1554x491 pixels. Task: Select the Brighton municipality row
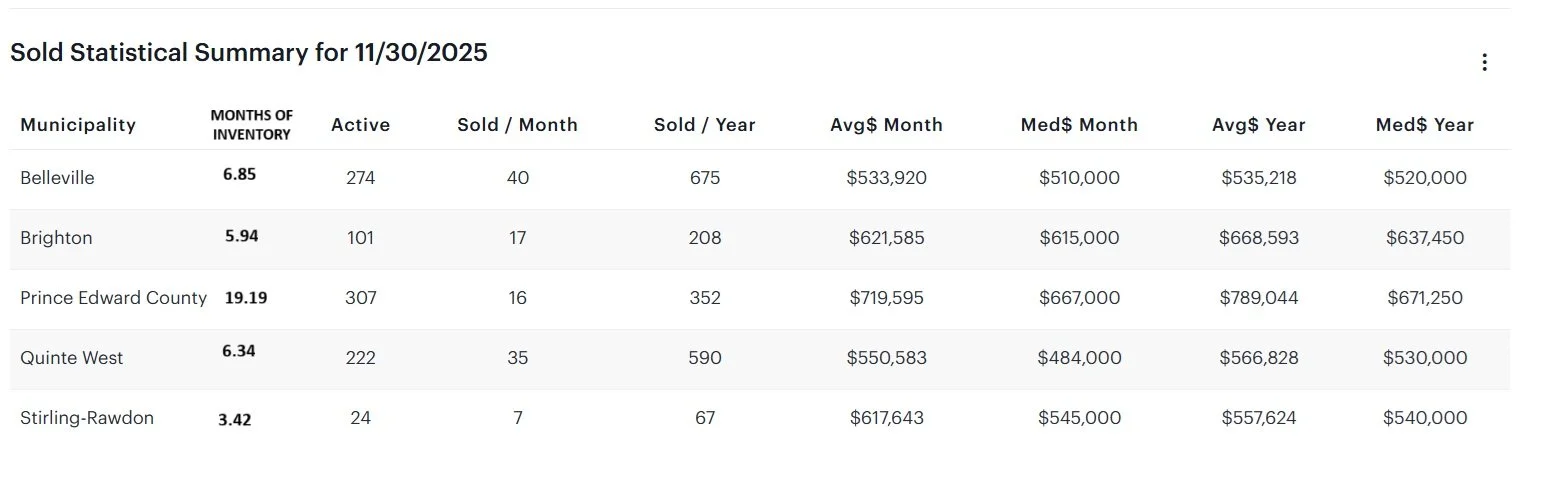click(x=760, y=239)
